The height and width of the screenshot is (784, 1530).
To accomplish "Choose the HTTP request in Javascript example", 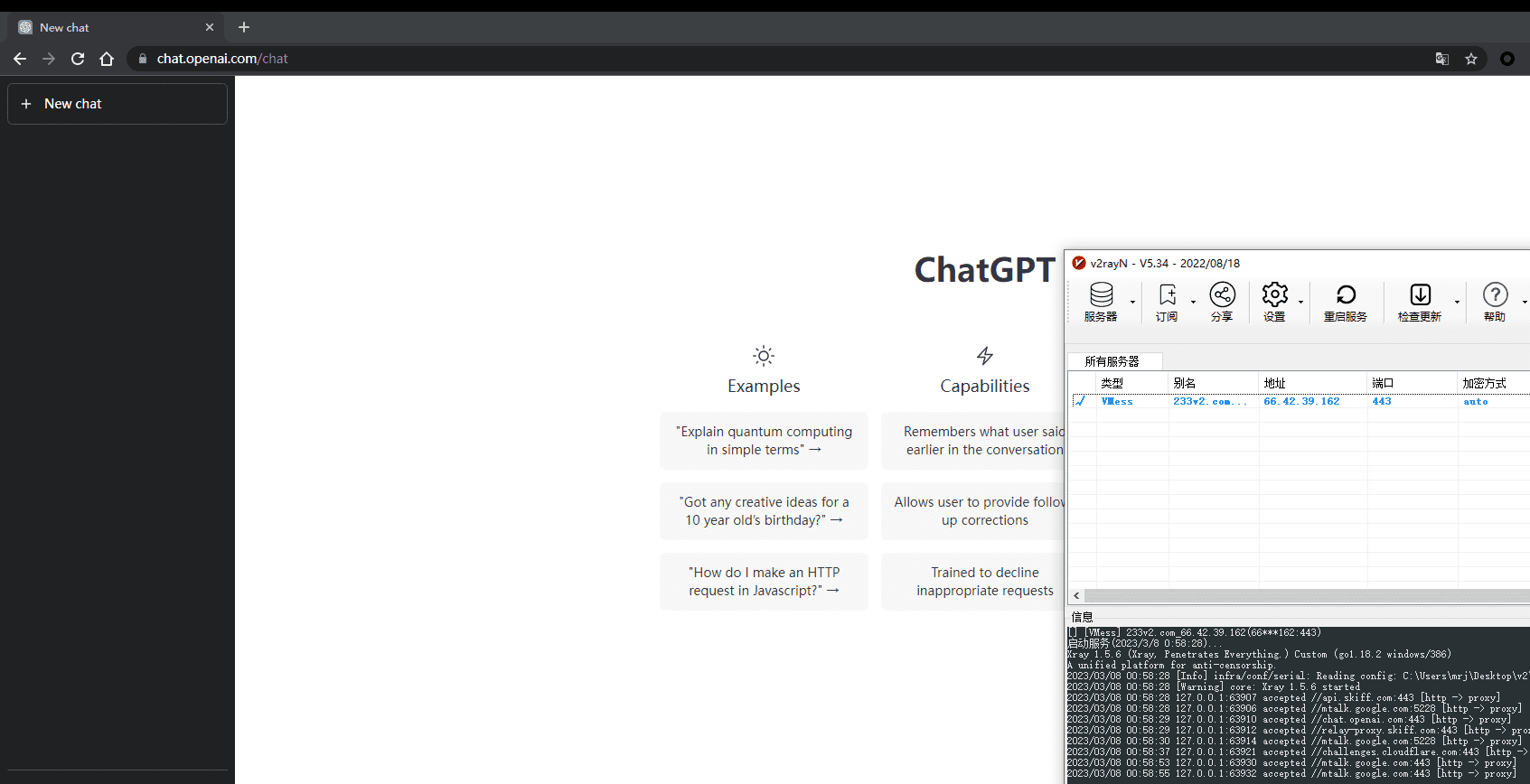I will [x=764, y=582].
